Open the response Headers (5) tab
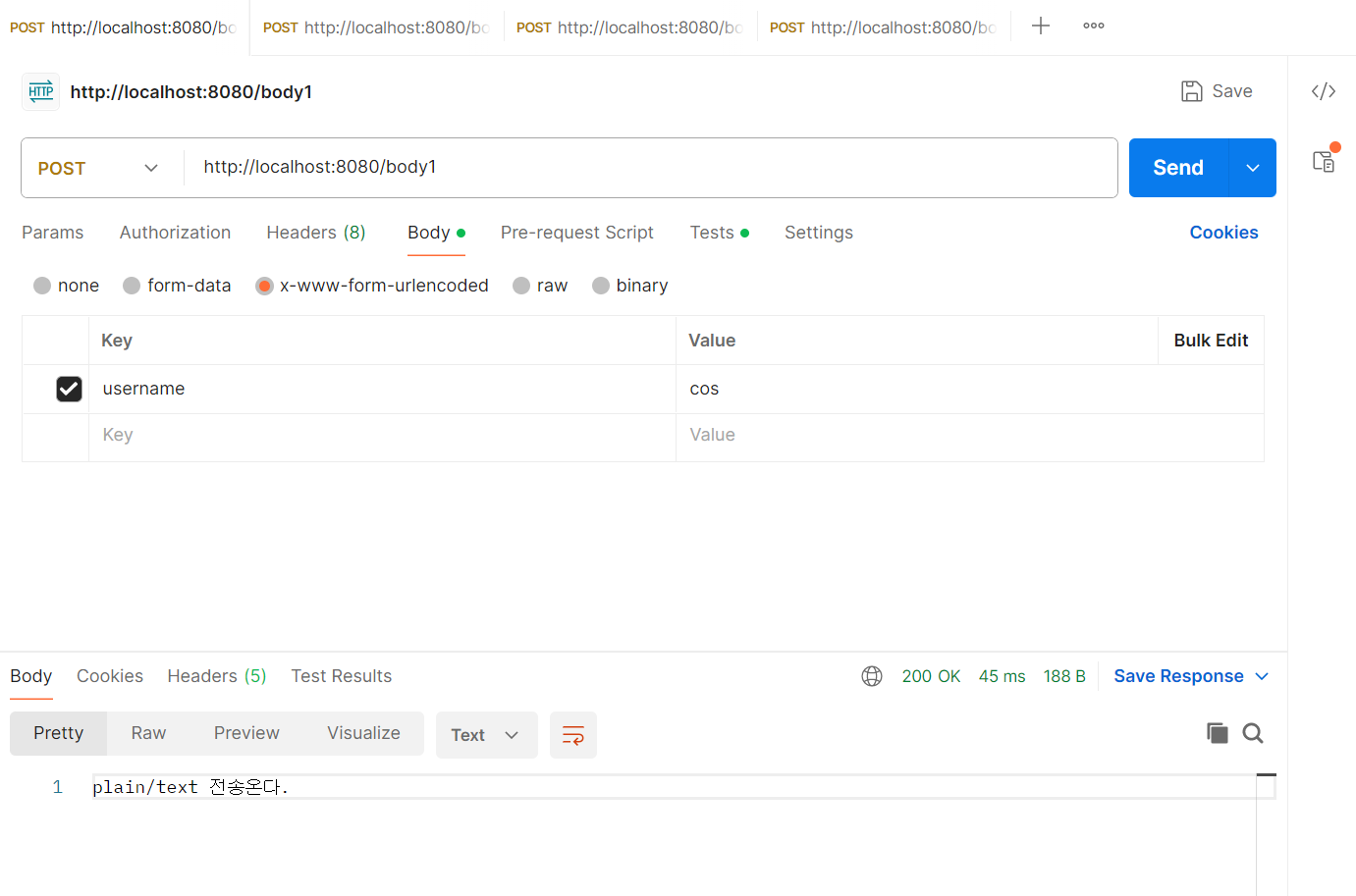 (x=217, y=676)
